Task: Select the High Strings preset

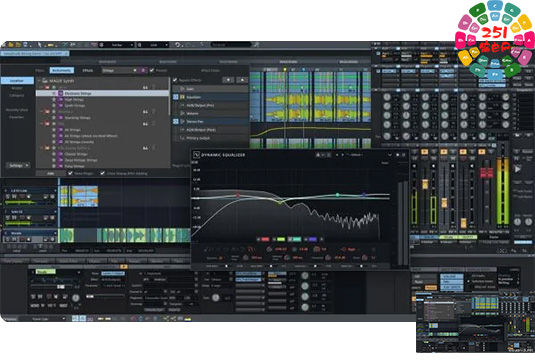Action: pos(74,99)
